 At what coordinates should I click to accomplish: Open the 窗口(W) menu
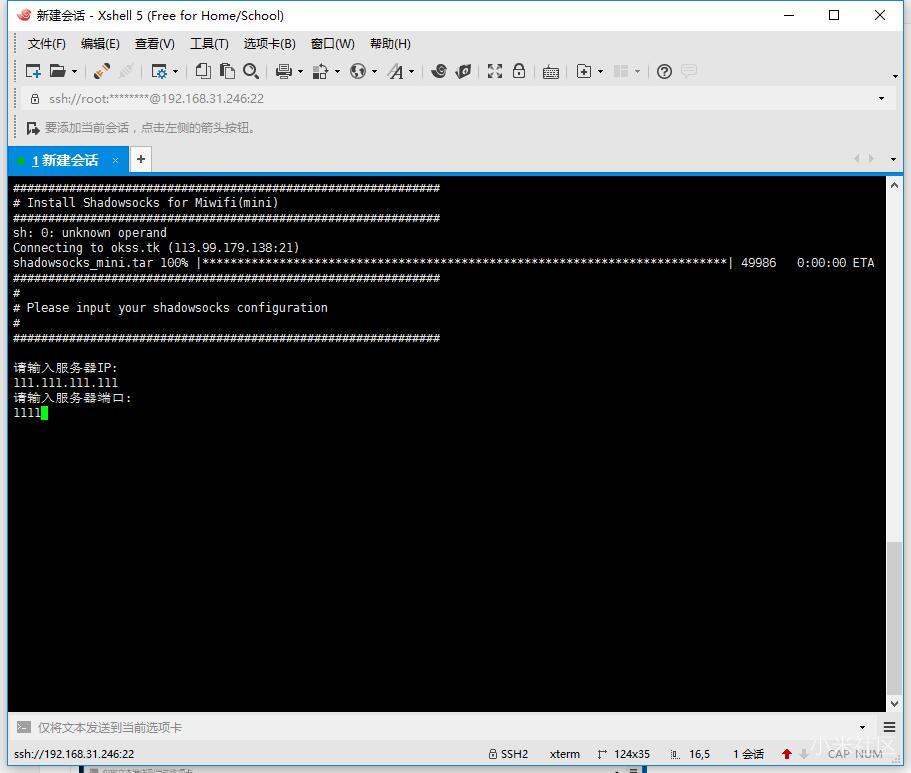point(332,44)
